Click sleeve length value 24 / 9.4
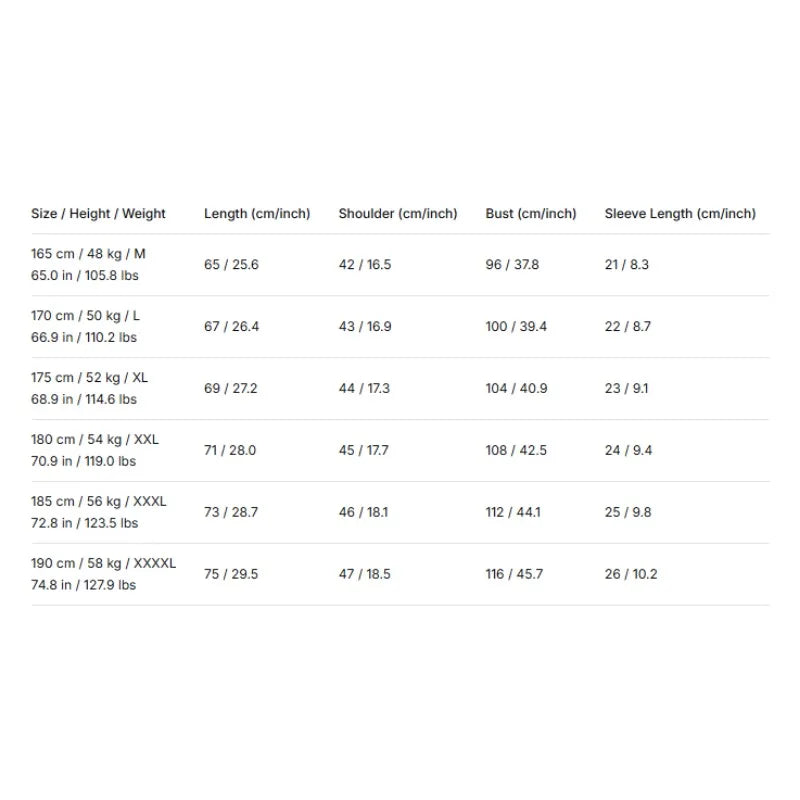 click(x=629, y=450)
